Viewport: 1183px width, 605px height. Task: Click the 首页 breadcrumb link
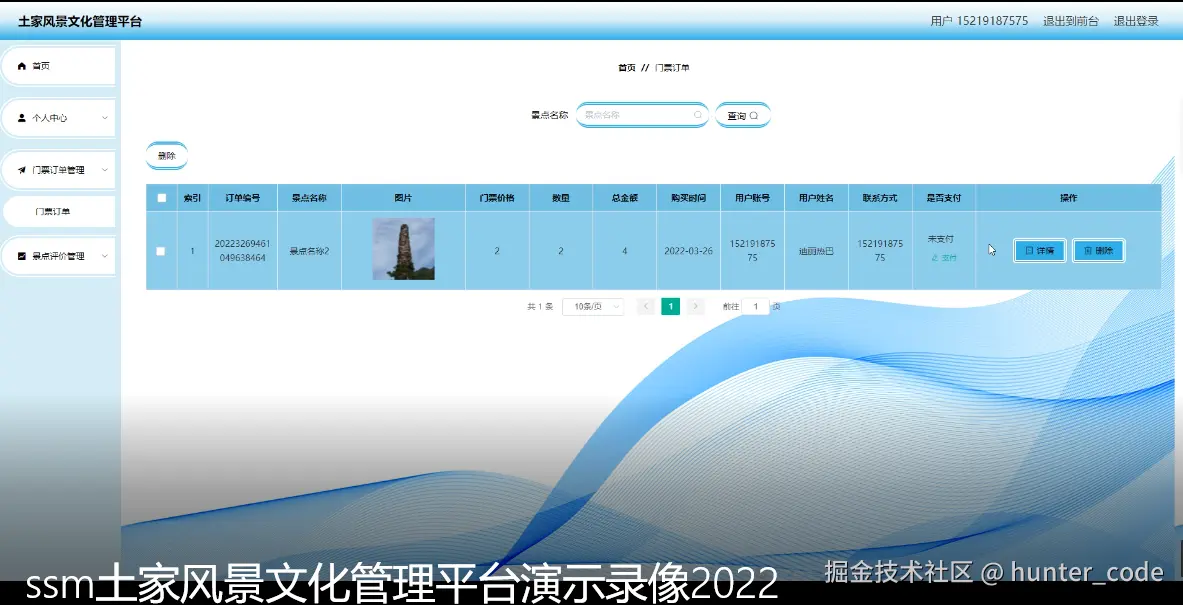coord(627,68)
